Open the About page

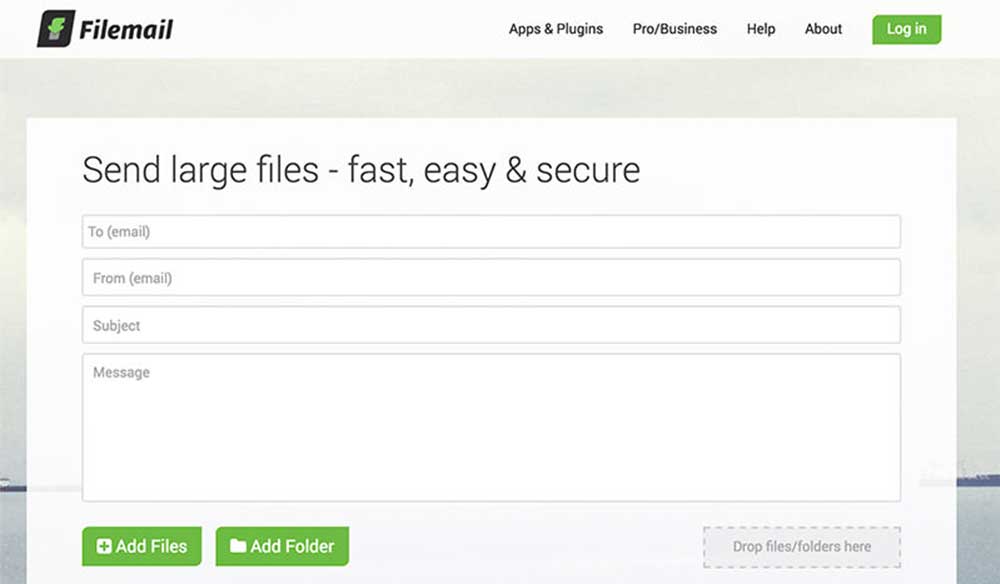(823, 29)
